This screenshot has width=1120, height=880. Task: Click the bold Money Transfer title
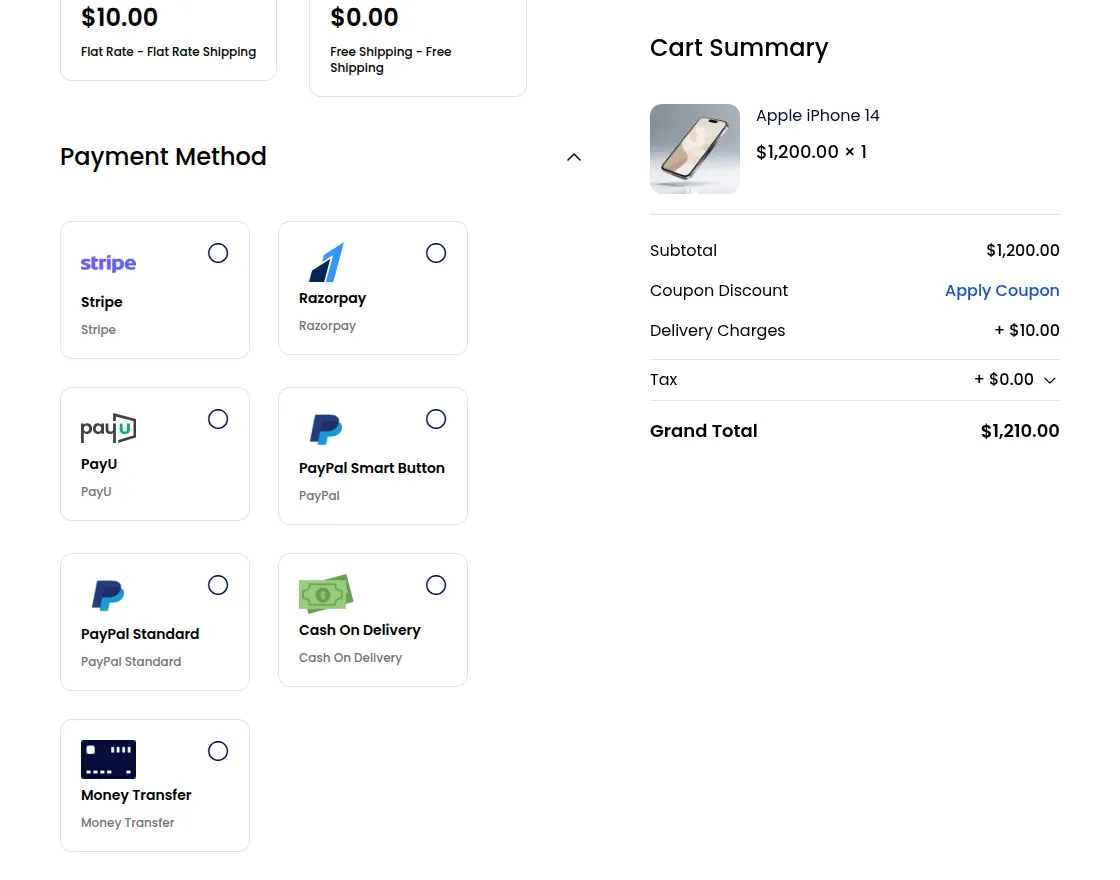click(x=136, y=795)
